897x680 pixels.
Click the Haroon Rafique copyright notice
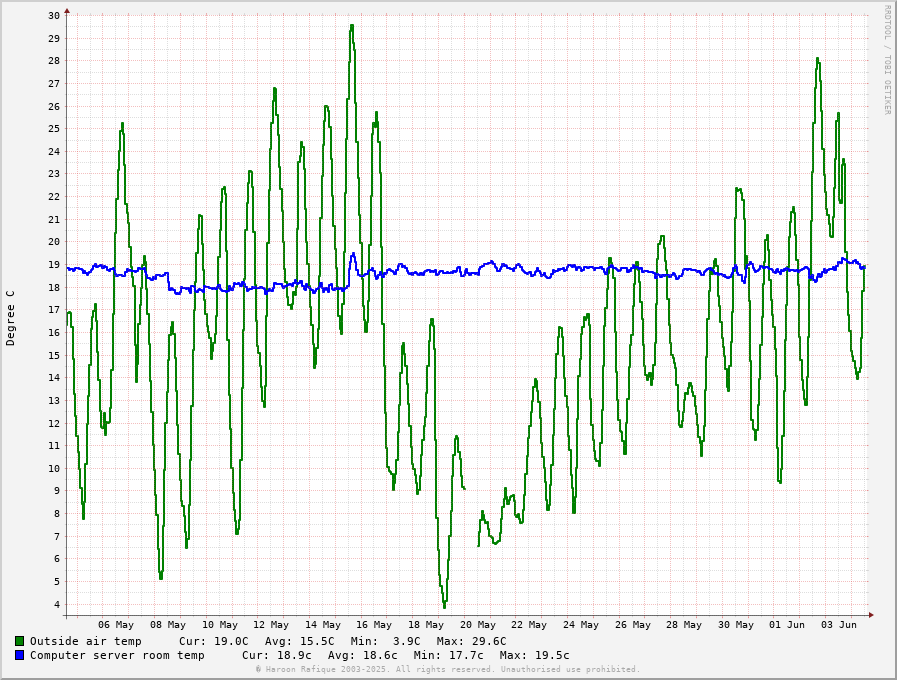click(x=447, y=669)
